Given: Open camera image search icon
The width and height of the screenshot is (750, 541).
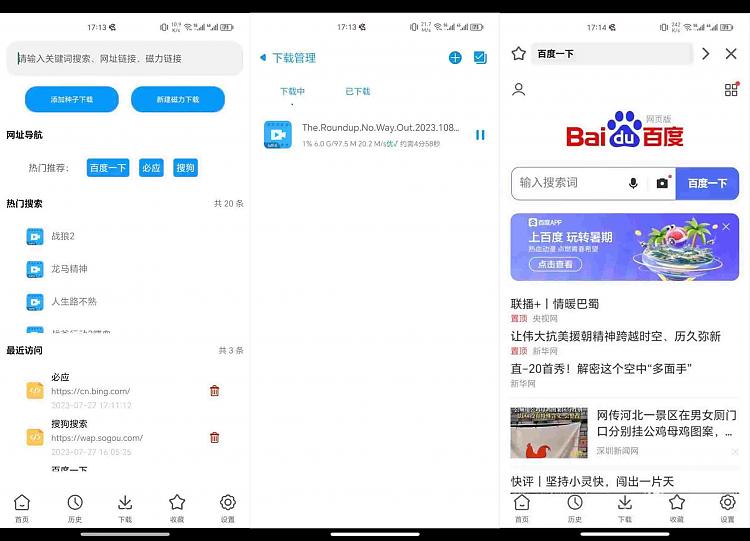Looking at the screenshot, I should coord(662,183).
